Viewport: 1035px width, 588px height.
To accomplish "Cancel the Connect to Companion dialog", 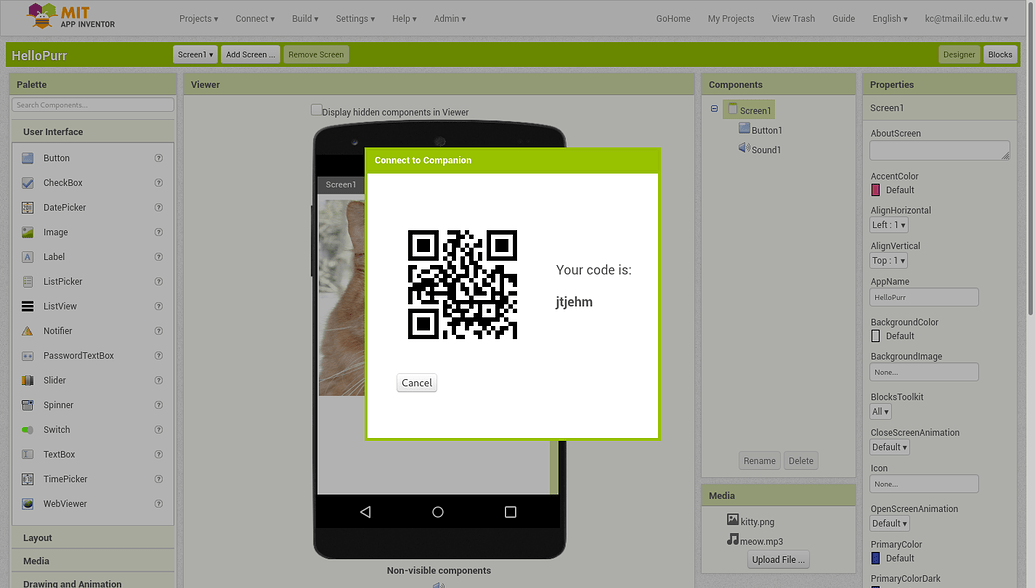I will pos(416,382).
